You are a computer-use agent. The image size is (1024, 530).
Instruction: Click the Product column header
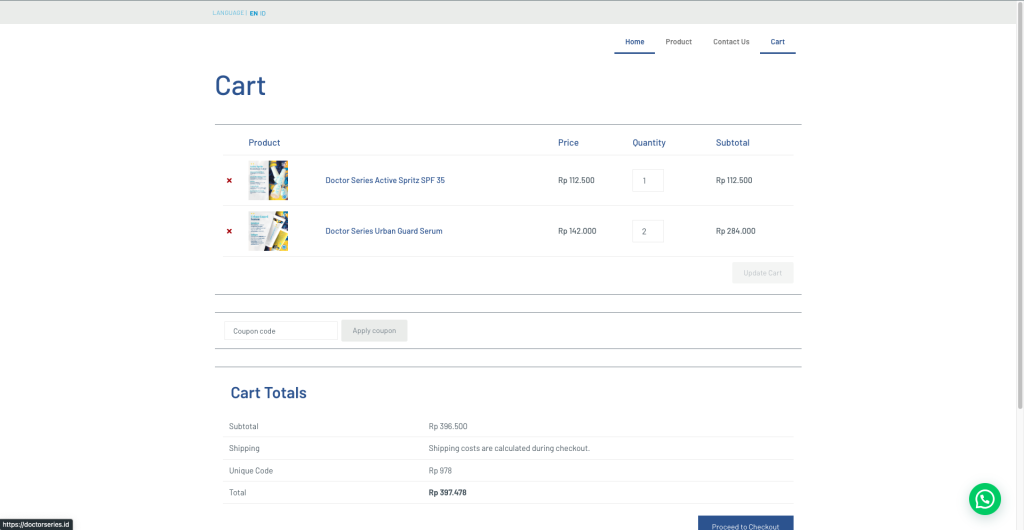pyautogui.click(x=264, y=142)
